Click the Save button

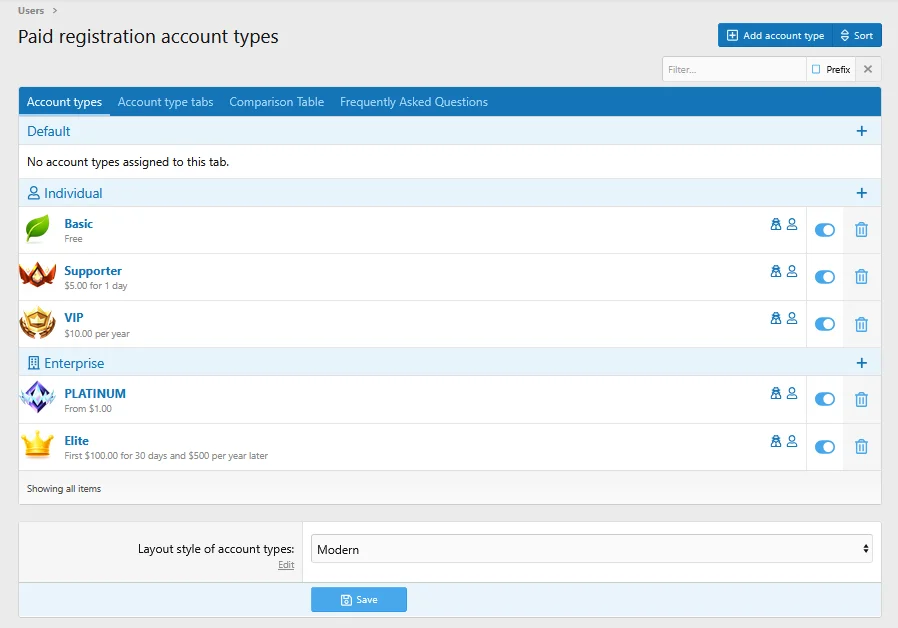click(359, 599)
